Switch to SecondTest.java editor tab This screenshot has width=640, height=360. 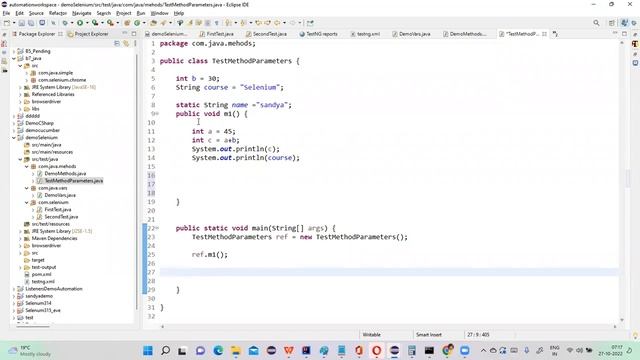pos(267,34)
